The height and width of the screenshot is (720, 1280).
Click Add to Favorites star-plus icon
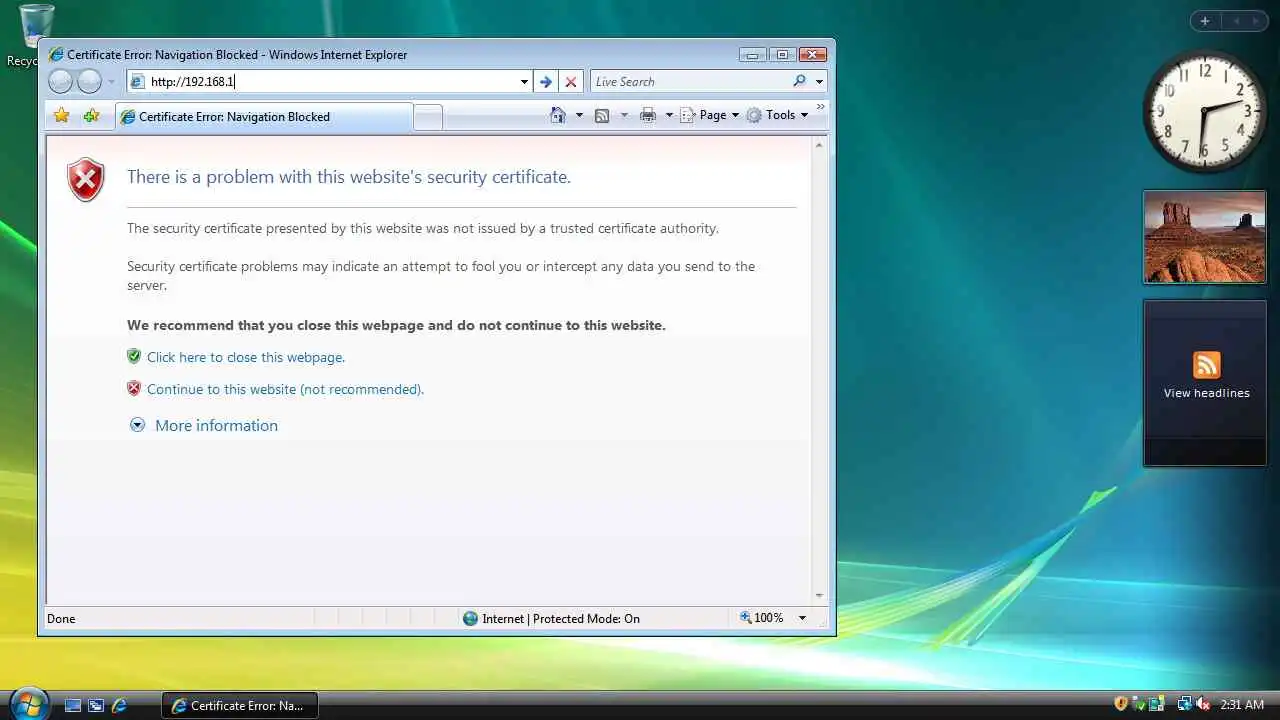[92, 116]
